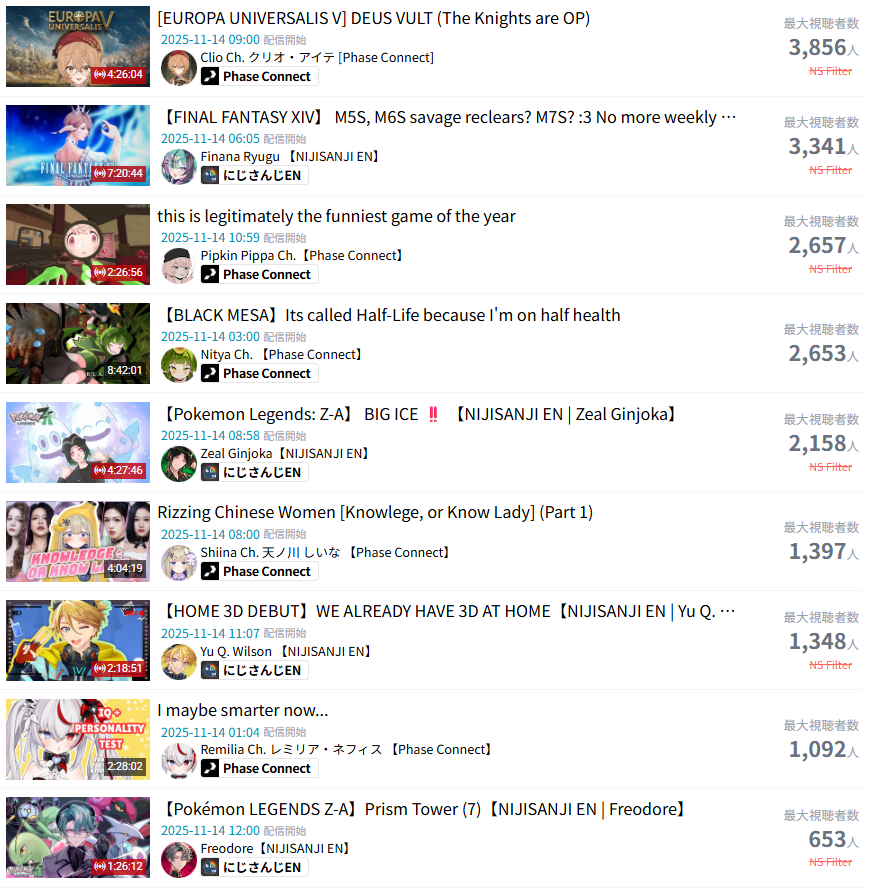Open Clio Ch. channel avatar
This screenshot has height=890, width=877.
(x=179, y=68)
